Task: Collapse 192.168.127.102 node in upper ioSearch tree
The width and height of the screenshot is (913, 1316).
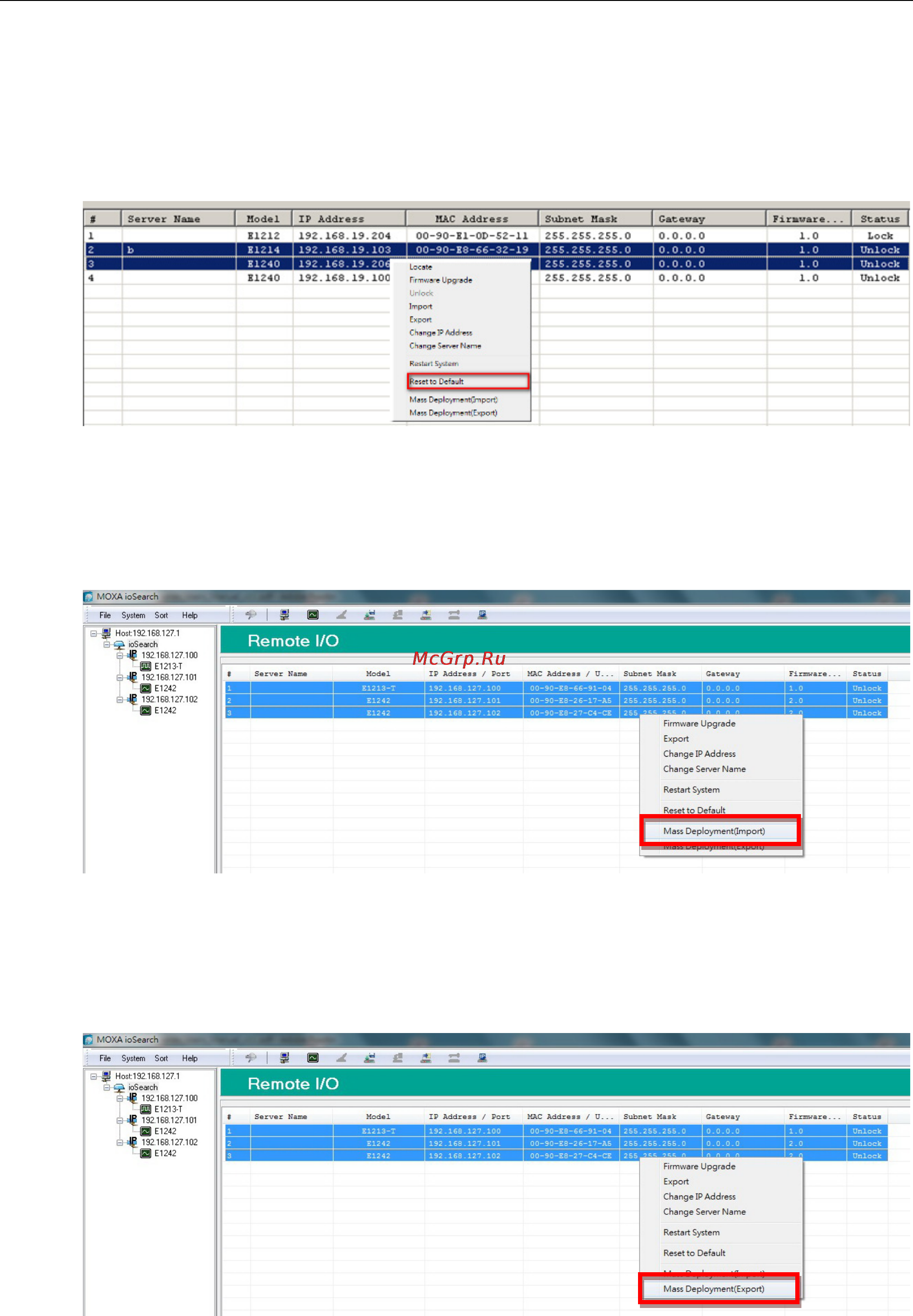Action: [120, 700]
